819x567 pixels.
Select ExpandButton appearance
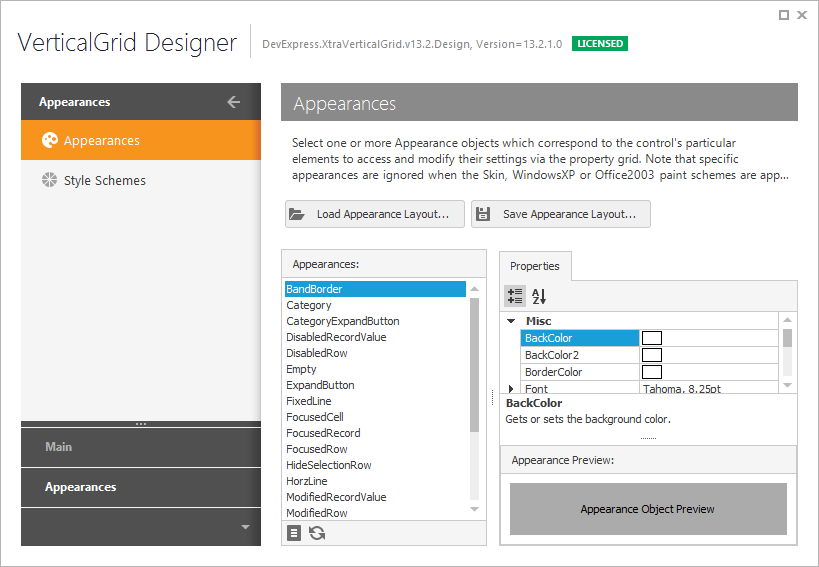tap(375, 385)
